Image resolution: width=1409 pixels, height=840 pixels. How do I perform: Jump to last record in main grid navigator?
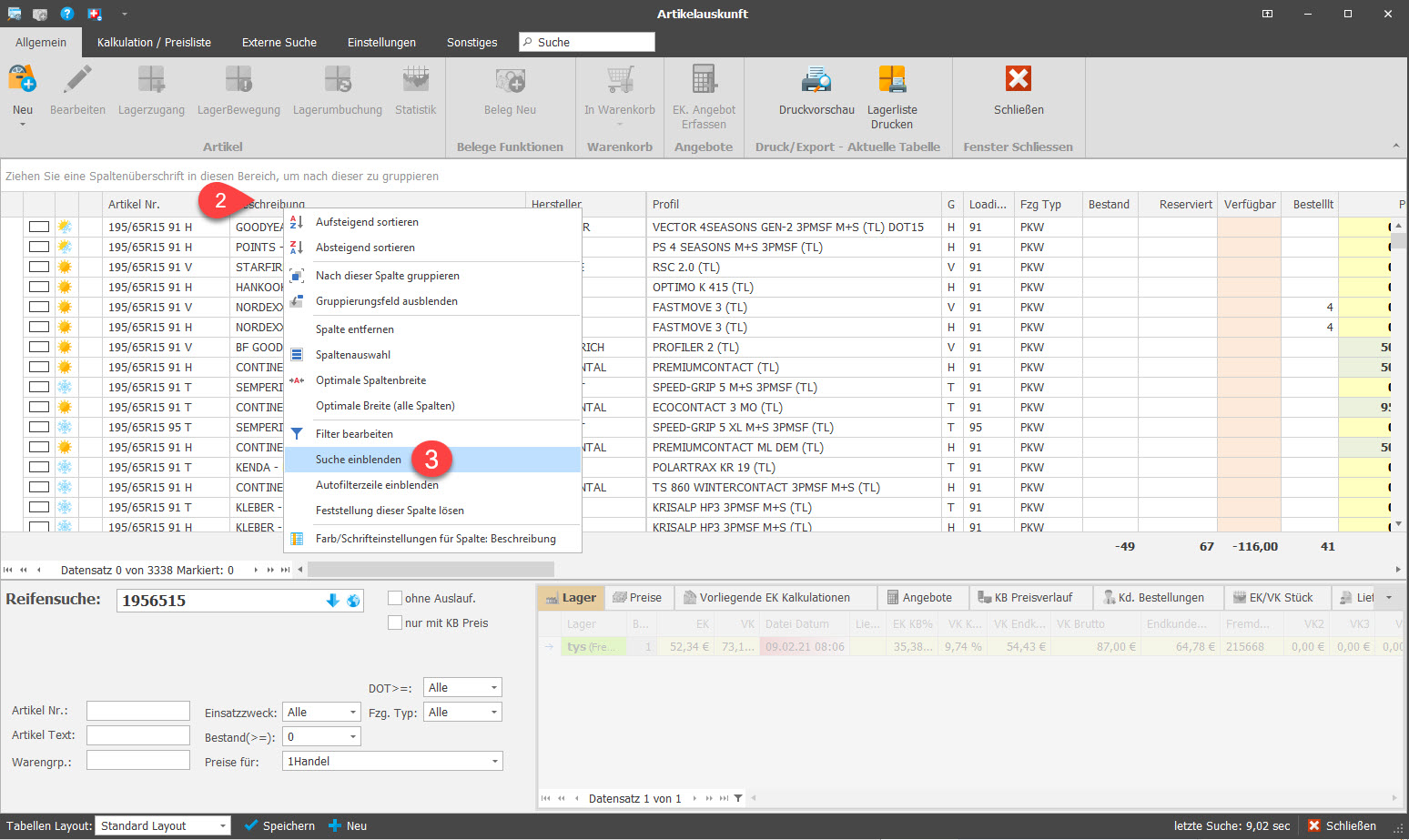click(285, 570)
